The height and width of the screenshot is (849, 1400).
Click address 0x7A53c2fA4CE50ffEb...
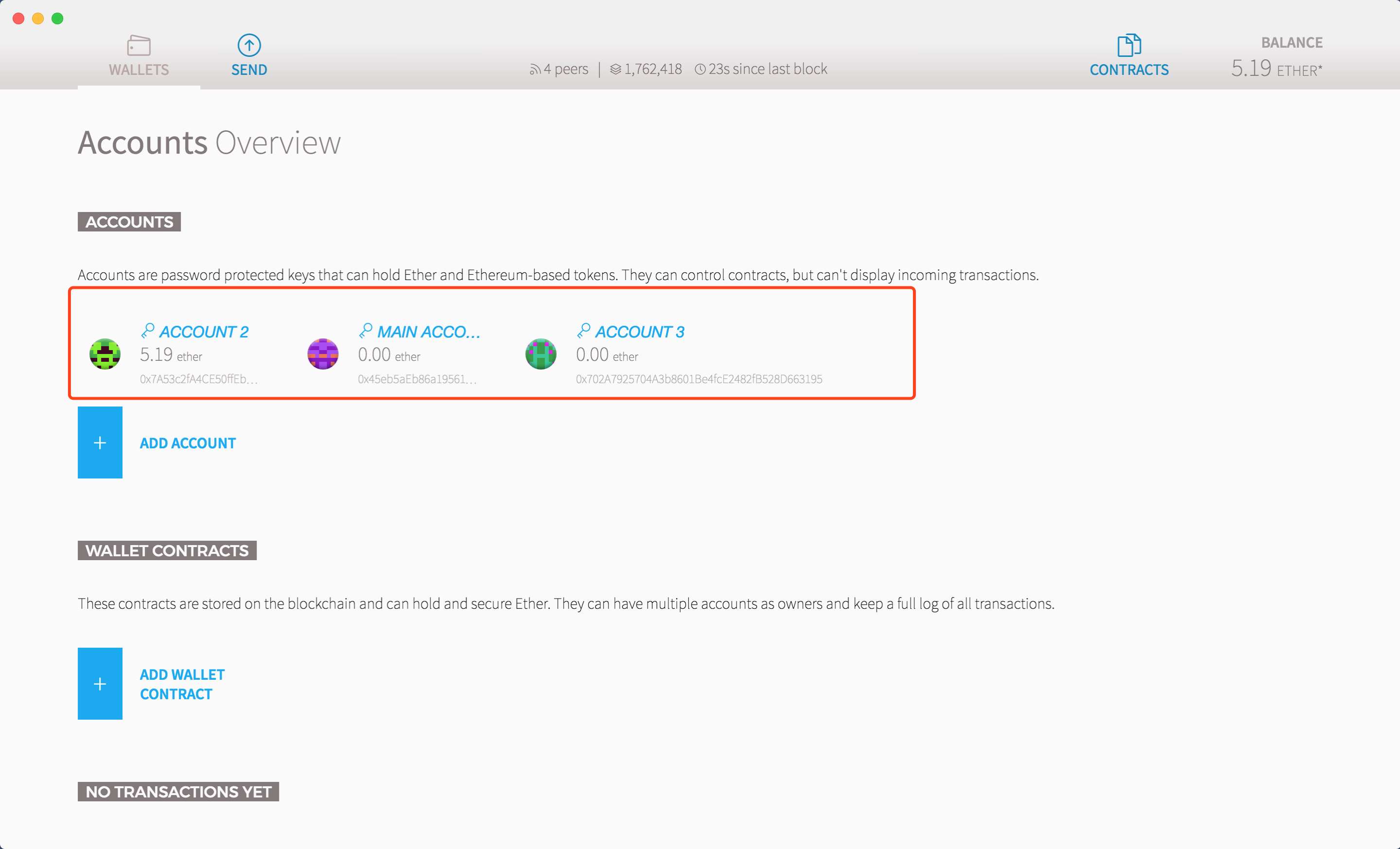pos(199,379)
